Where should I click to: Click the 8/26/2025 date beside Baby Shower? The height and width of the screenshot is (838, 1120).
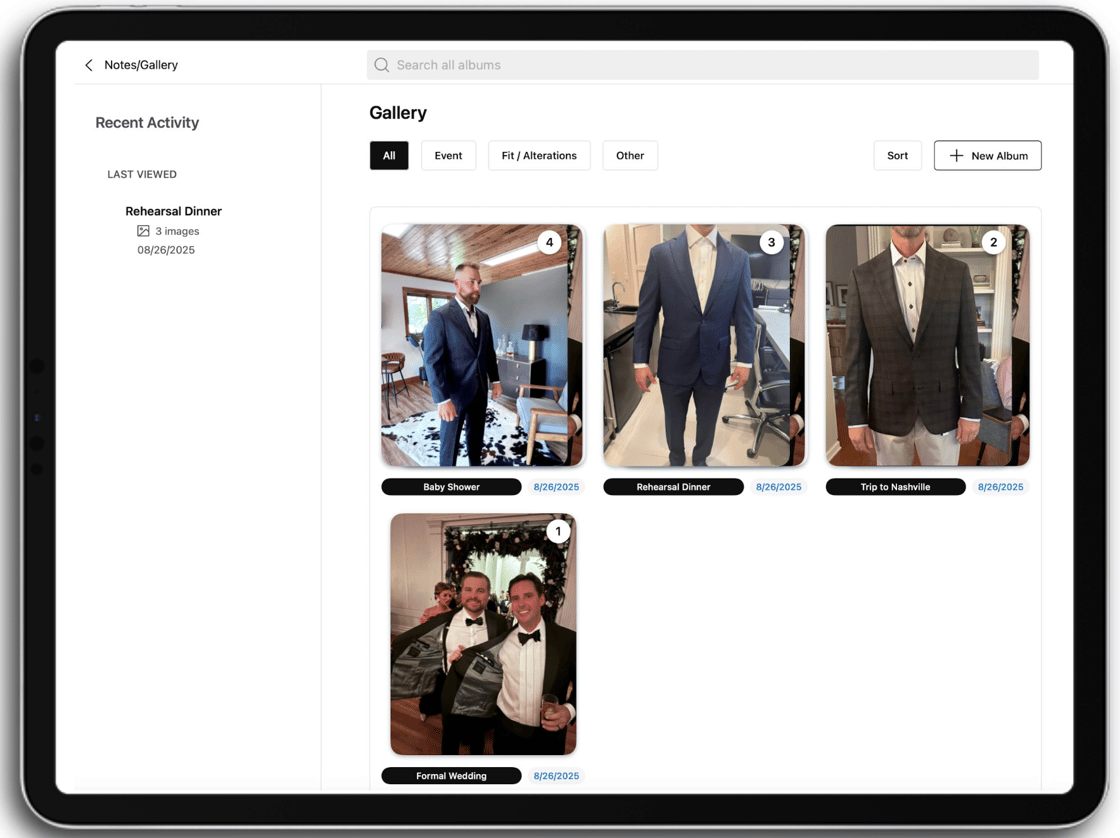point(556,487)
